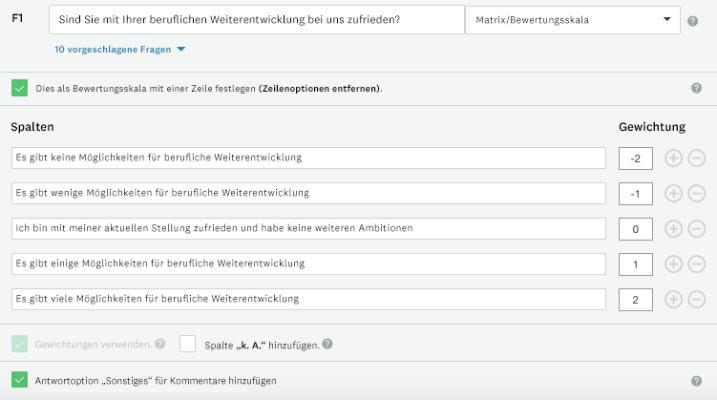Edit the 'Ich bin mit meiner aktuellen Stellung' field

308,228
